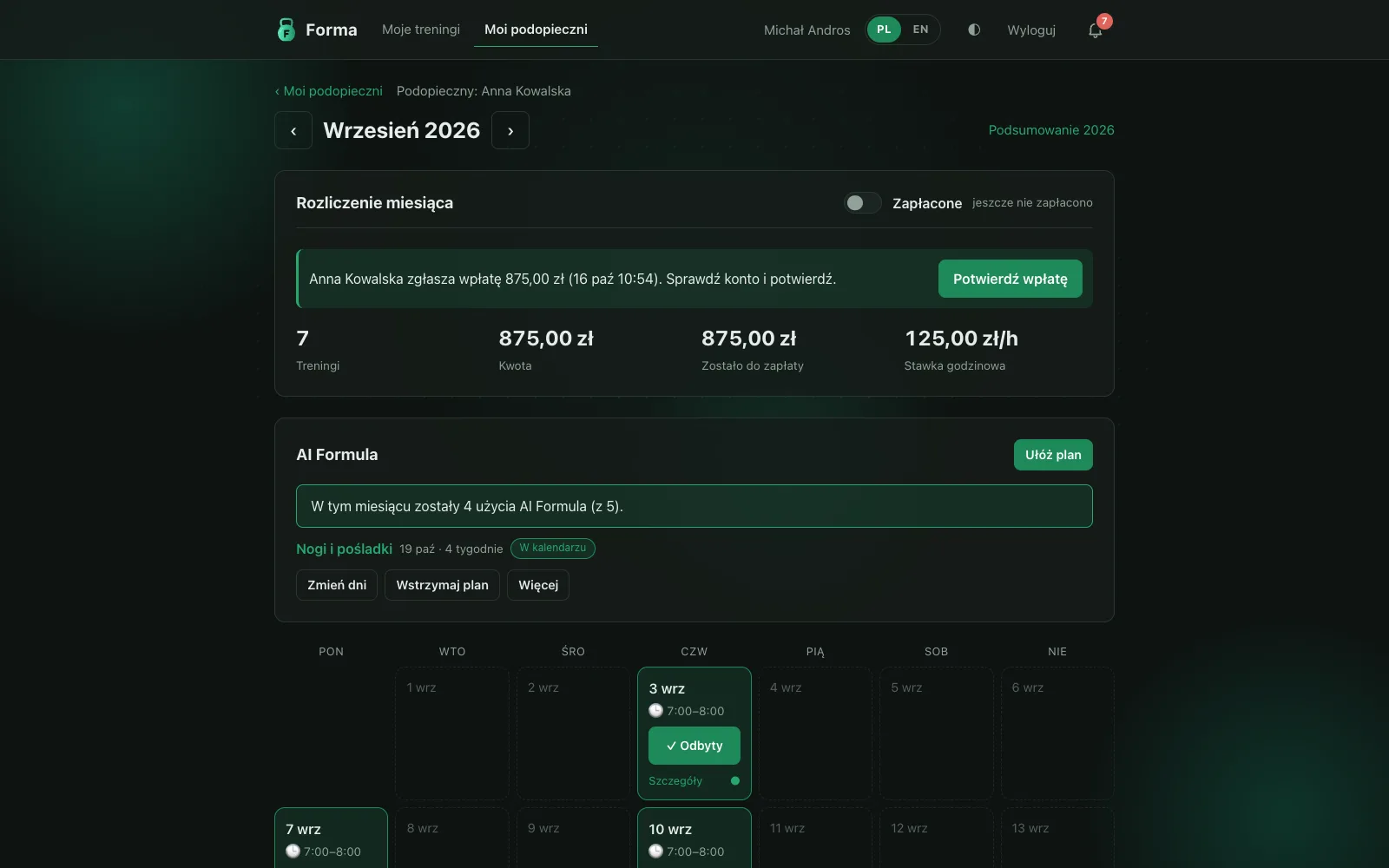Click the green status dot beside Szczegóły
Viewport: 1389px width, 868px height.
[735, 780]
